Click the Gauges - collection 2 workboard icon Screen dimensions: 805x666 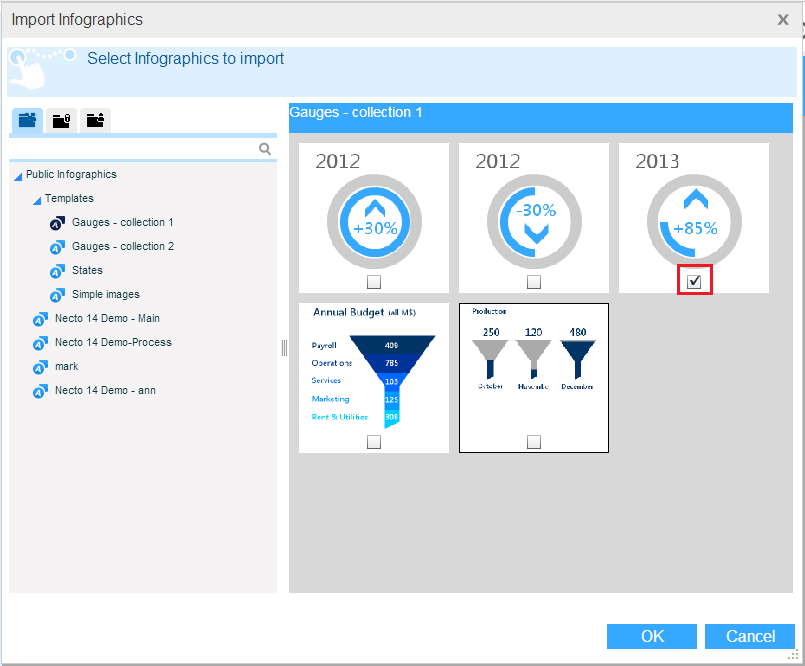(58, 247)
